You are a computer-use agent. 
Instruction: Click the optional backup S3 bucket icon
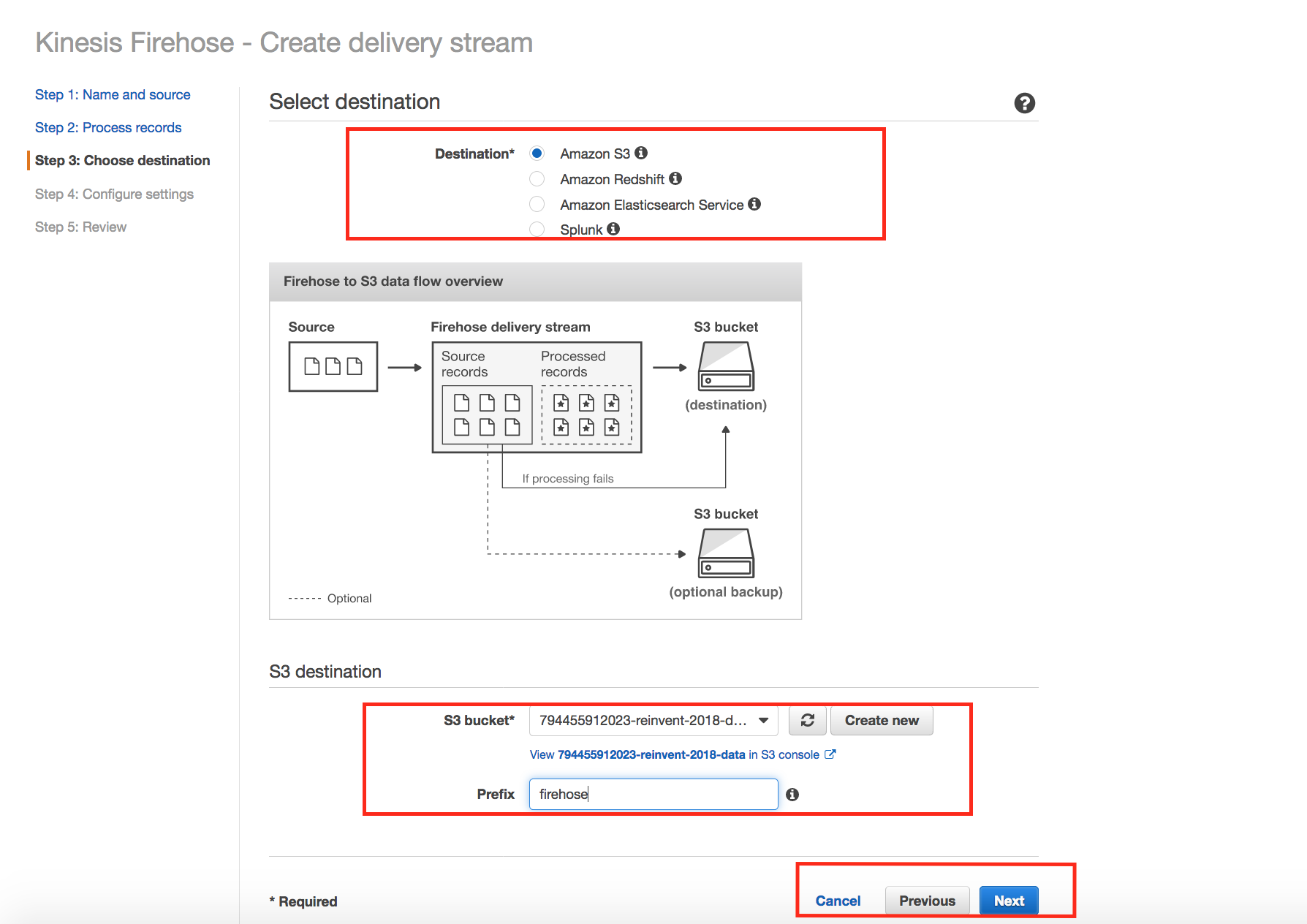(726, 553)
